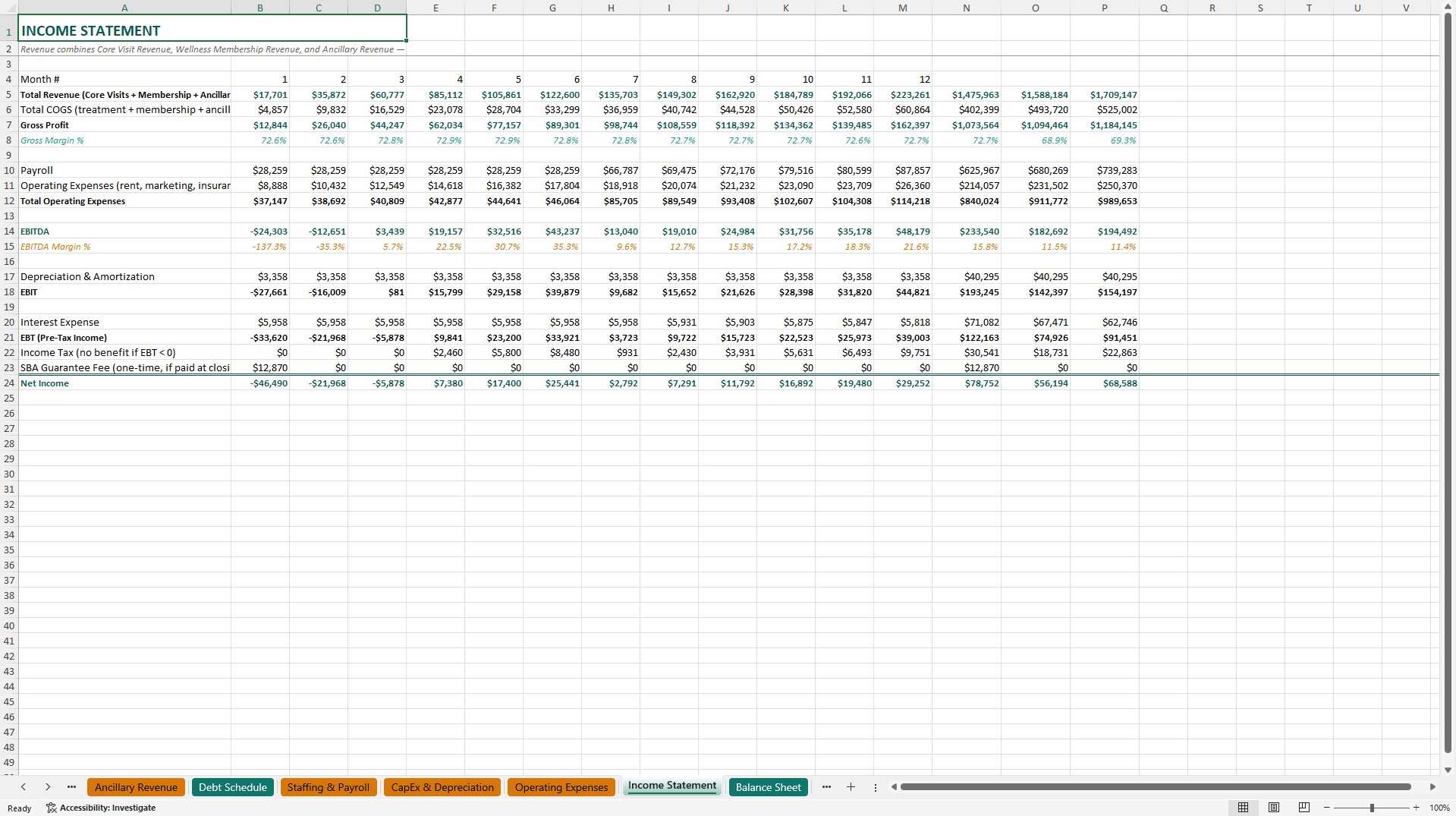
Task: Add a new sheet with plus icon
Action: [851, 787]
